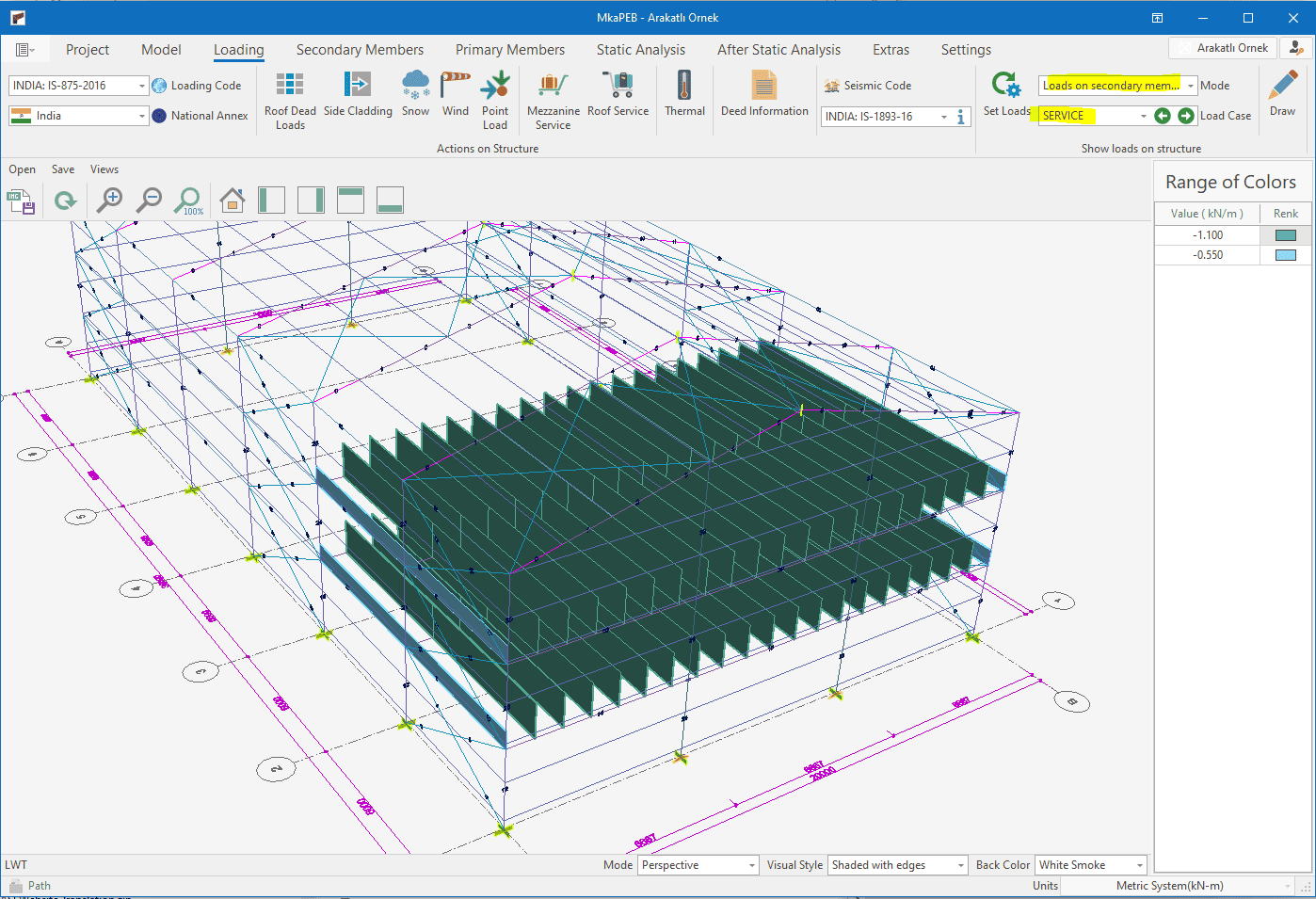
Task: Click seismic code info icon
Action: tap(960, 117)
